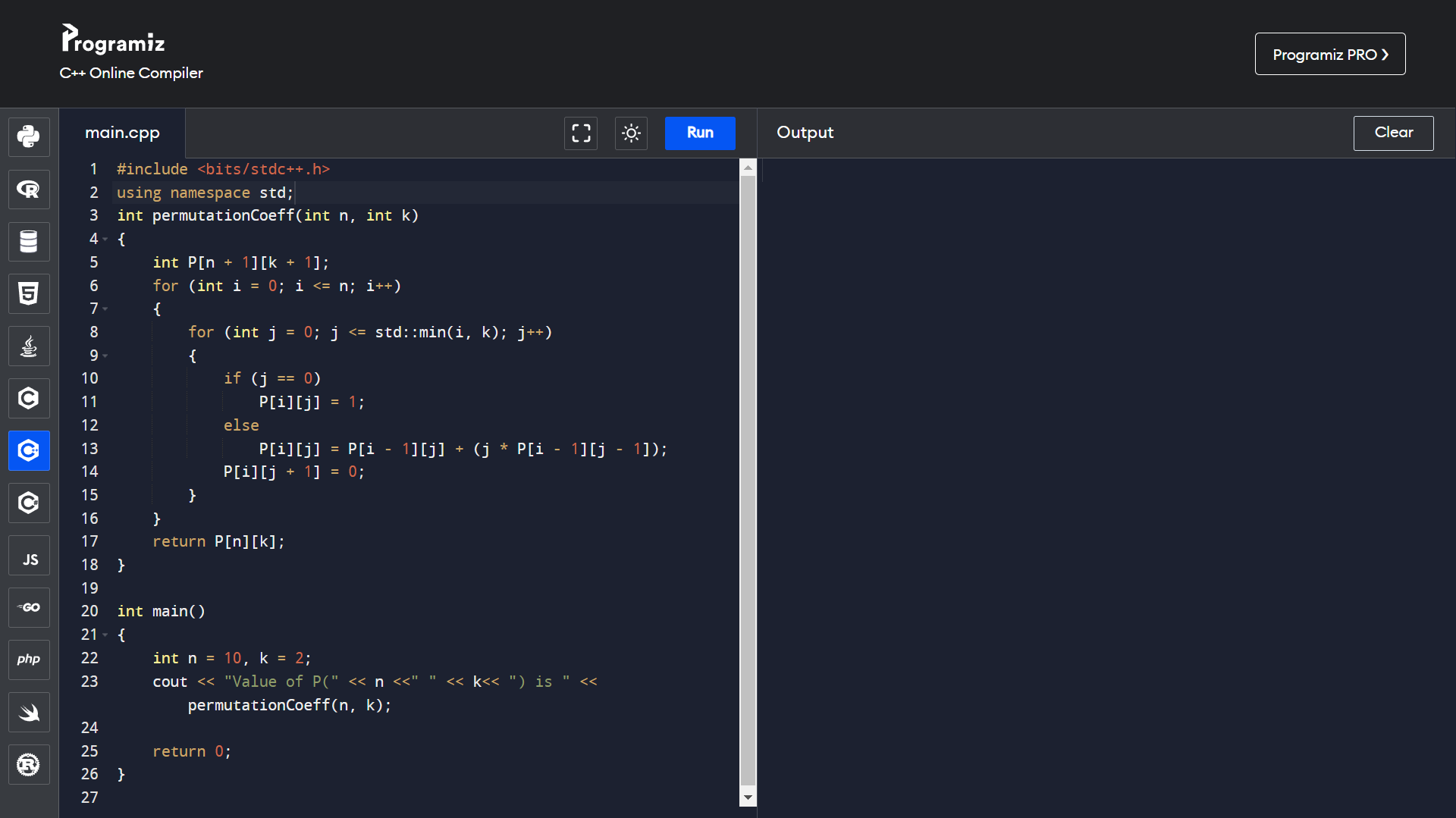Open Programiz PRO link

1330,54
